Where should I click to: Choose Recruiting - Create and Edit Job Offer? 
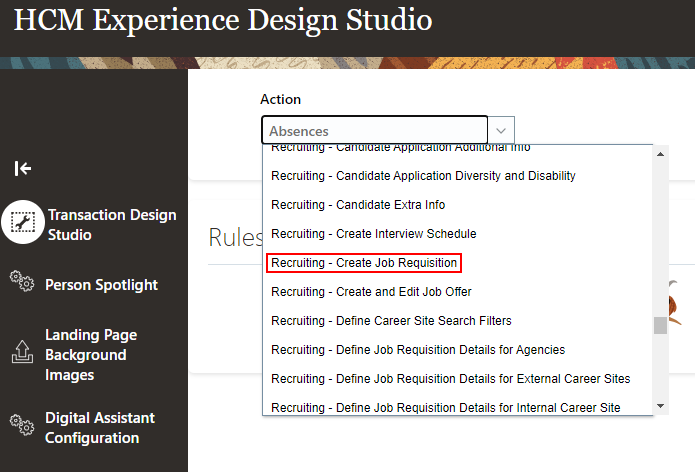(371, 292)
